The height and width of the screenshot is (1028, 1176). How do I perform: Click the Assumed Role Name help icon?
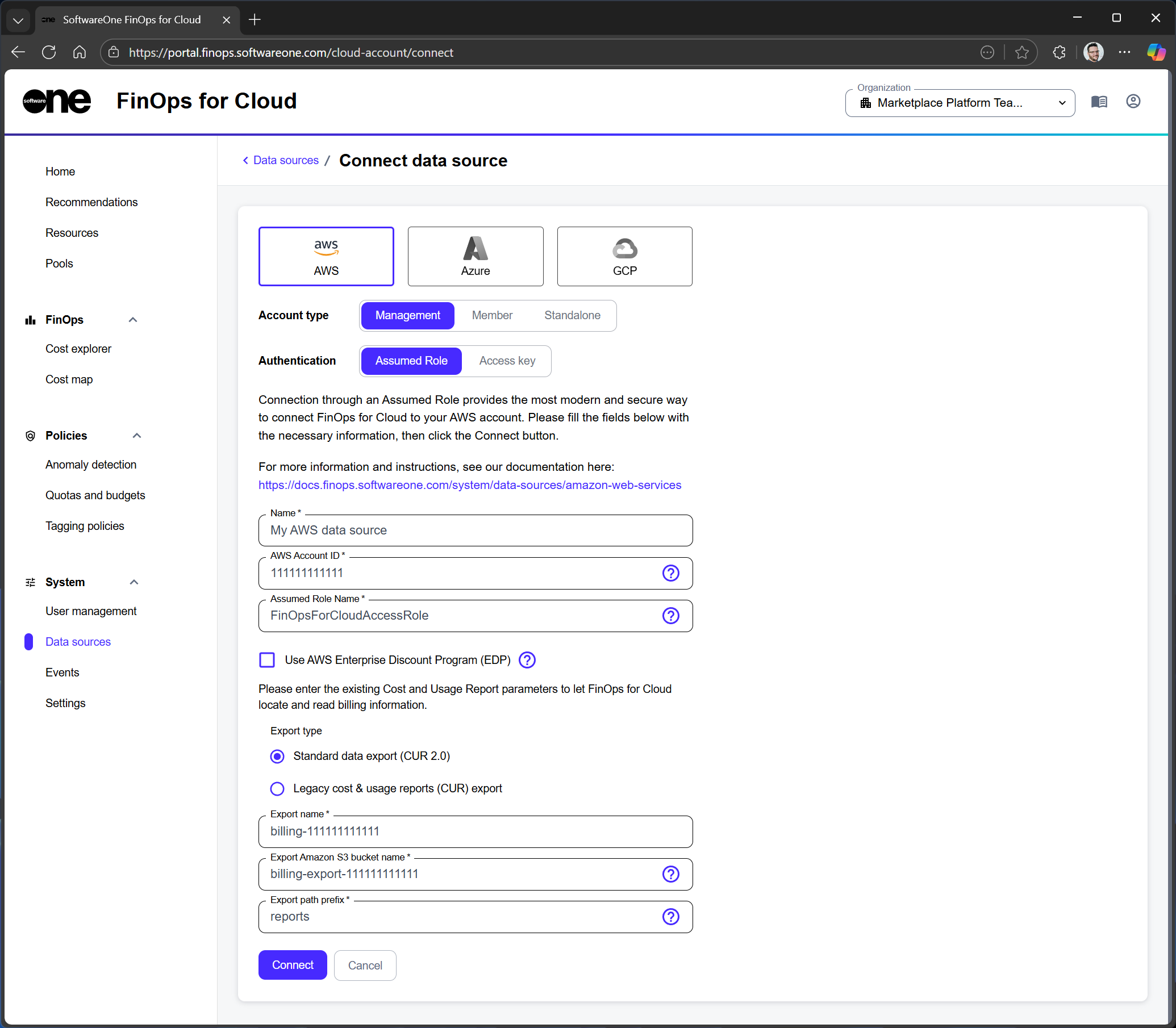coord(670,616)
